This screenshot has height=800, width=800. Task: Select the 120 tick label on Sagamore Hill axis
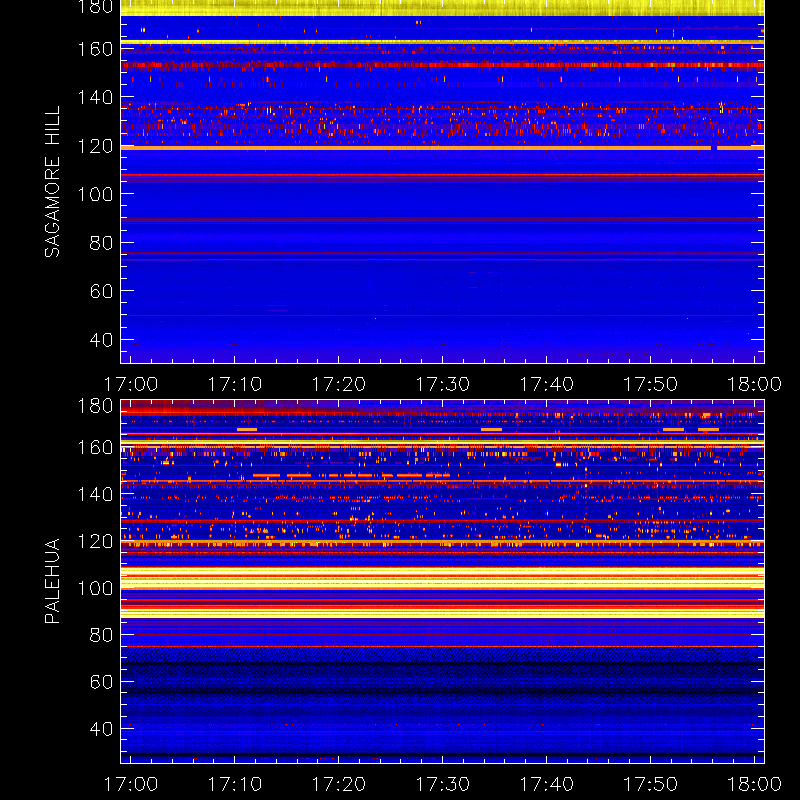pos(95,146)
